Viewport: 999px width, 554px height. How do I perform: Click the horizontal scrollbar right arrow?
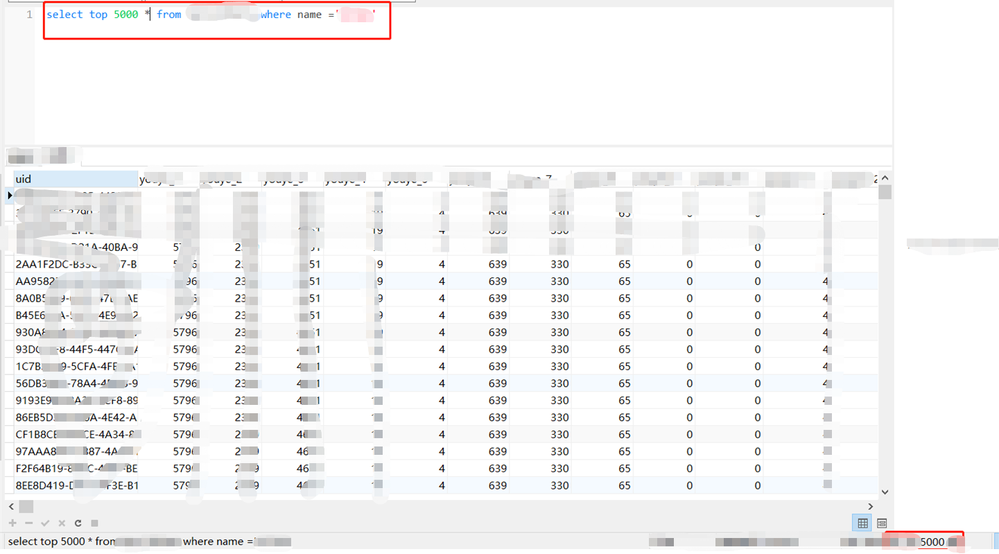pyautogui.click(x=870, y=506)
